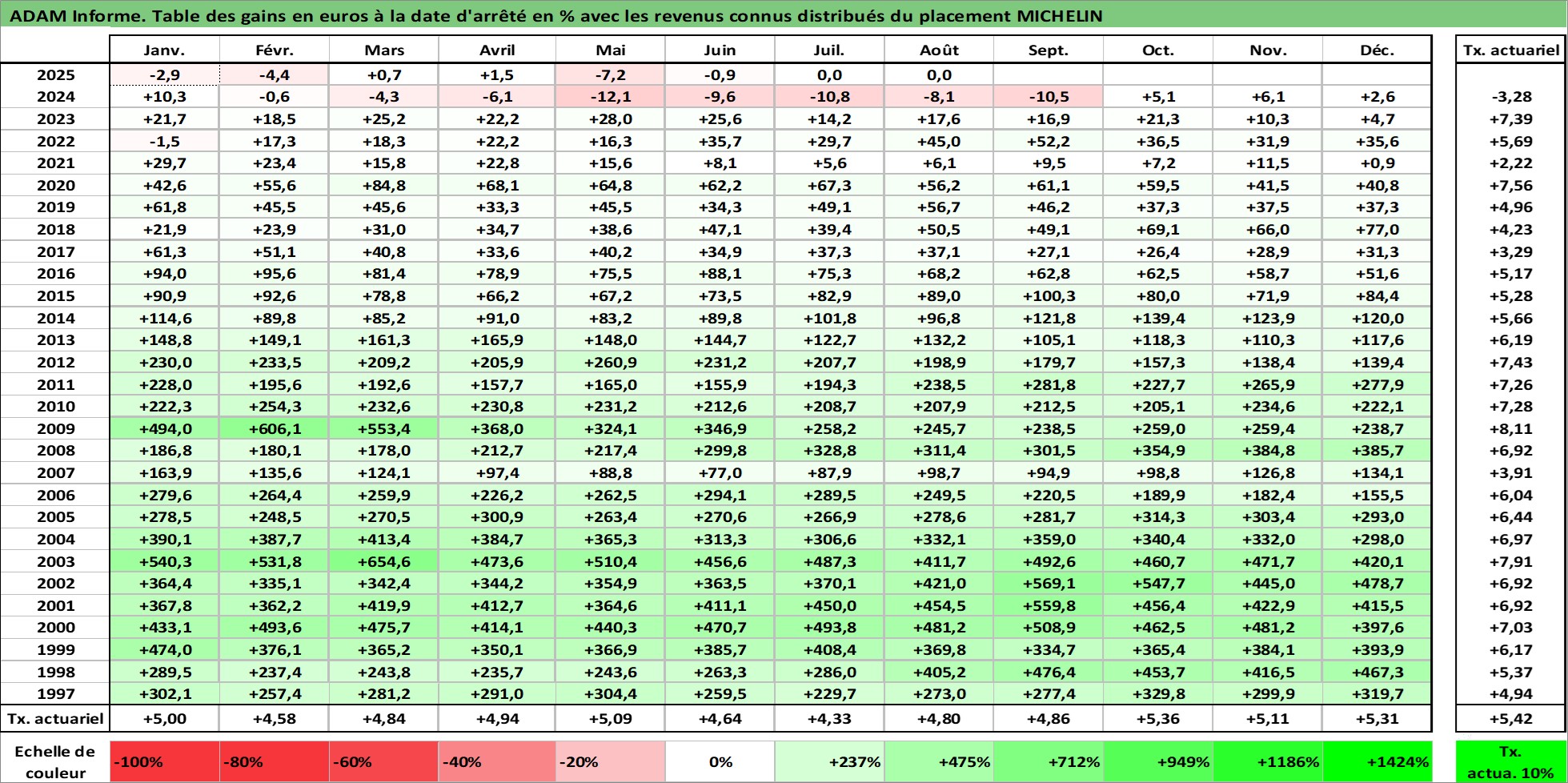
Task: Select cell -12,1 for May 2024
Action: 610,97
